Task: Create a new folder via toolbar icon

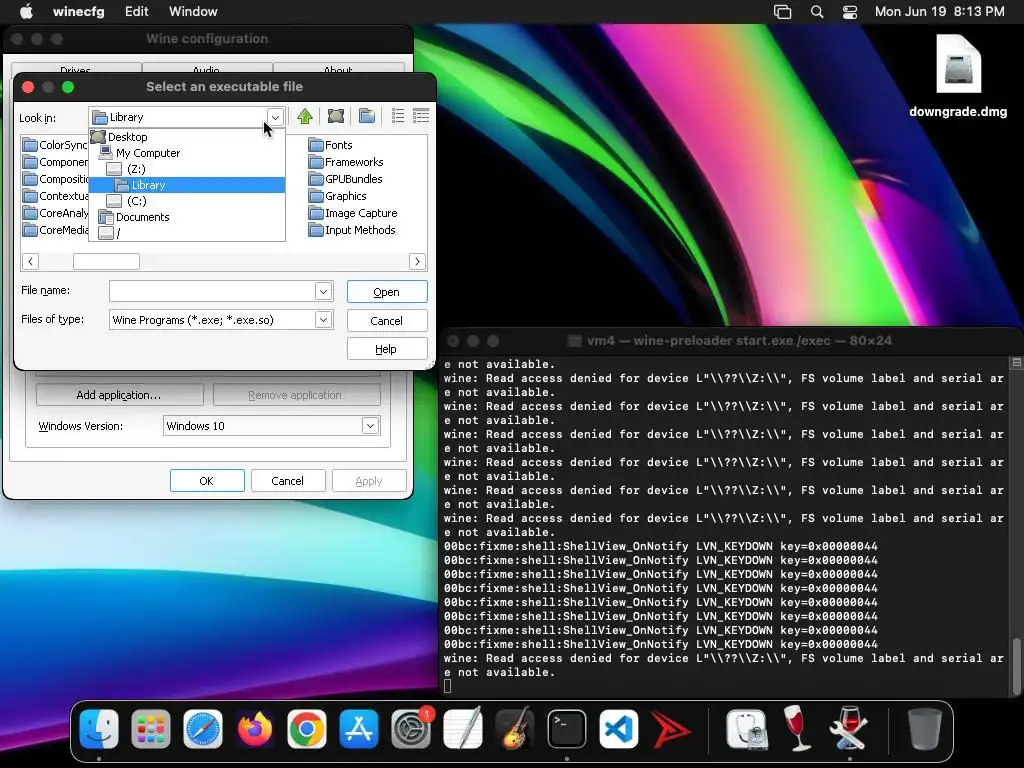Action: tap(367, 116)
